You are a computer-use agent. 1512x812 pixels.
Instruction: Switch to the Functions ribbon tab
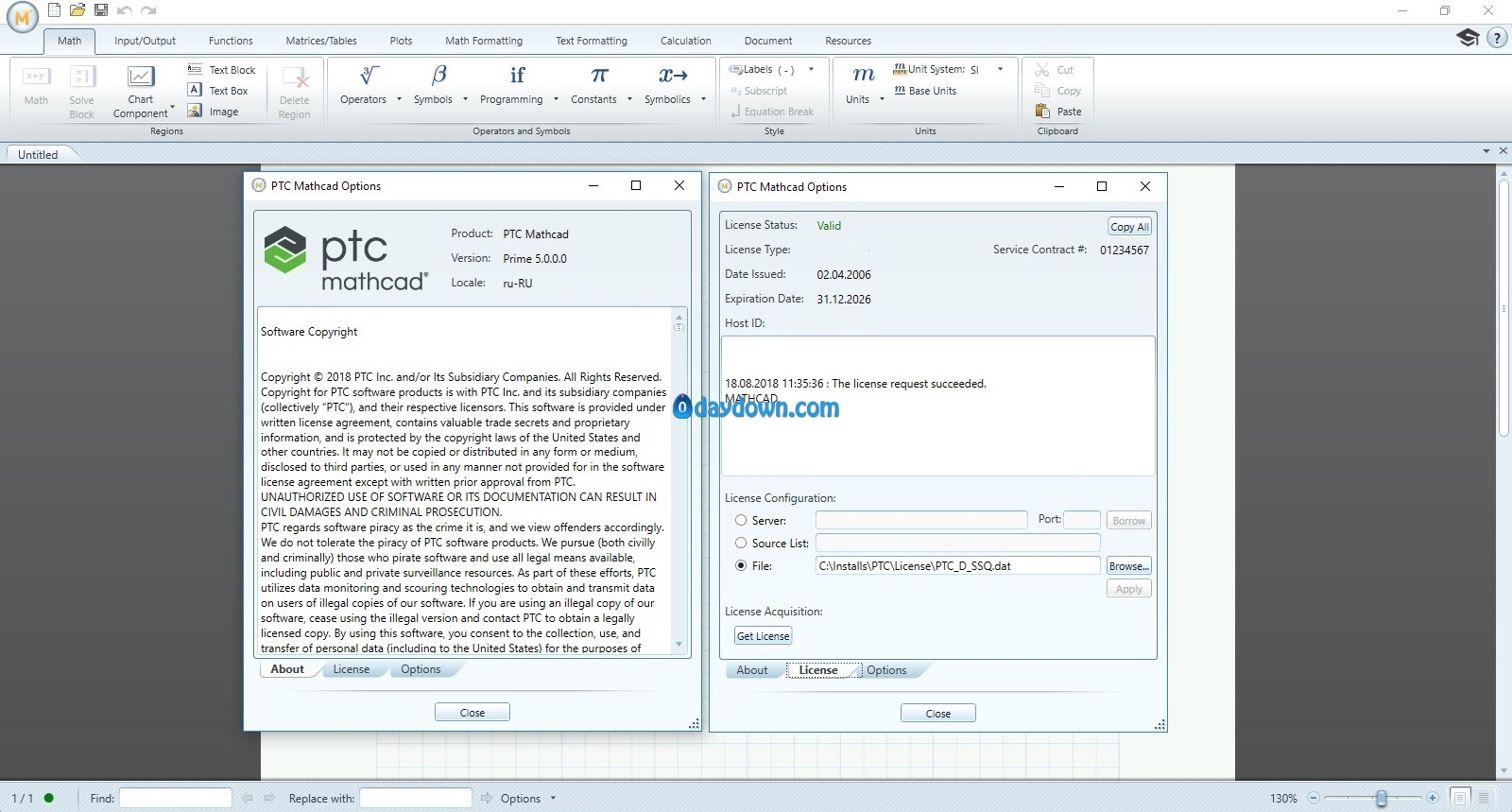tap(231, 41)
